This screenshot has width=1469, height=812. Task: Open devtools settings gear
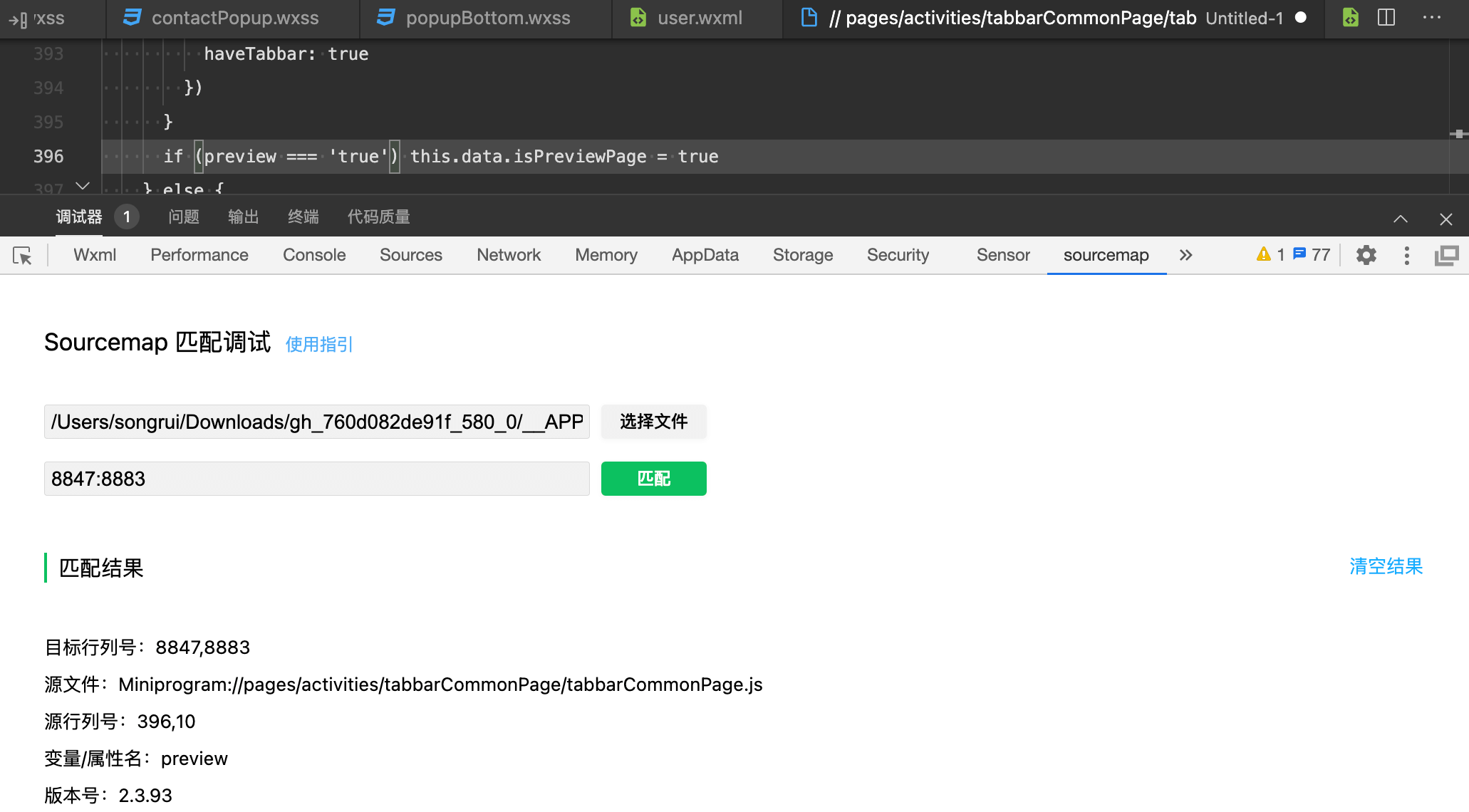tap(1366, 255)
